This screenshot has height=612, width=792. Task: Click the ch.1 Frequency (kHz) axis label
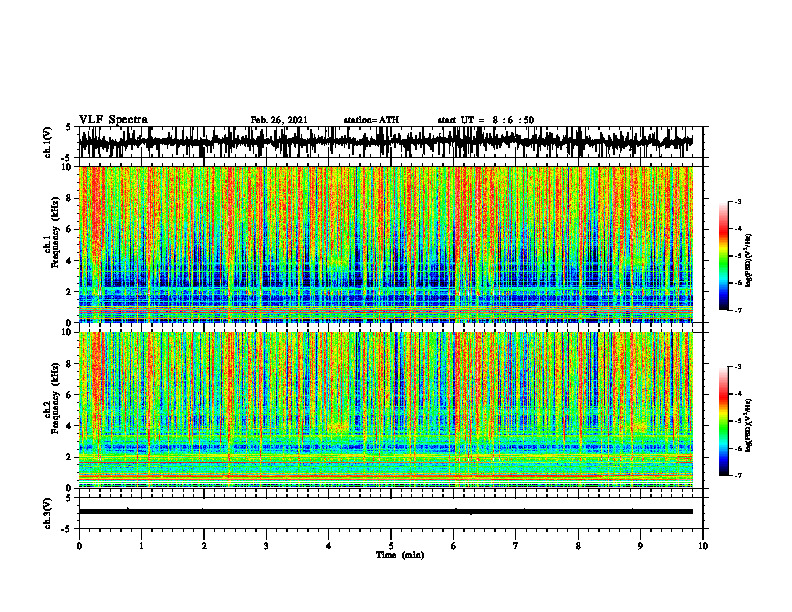pos(52,233)
